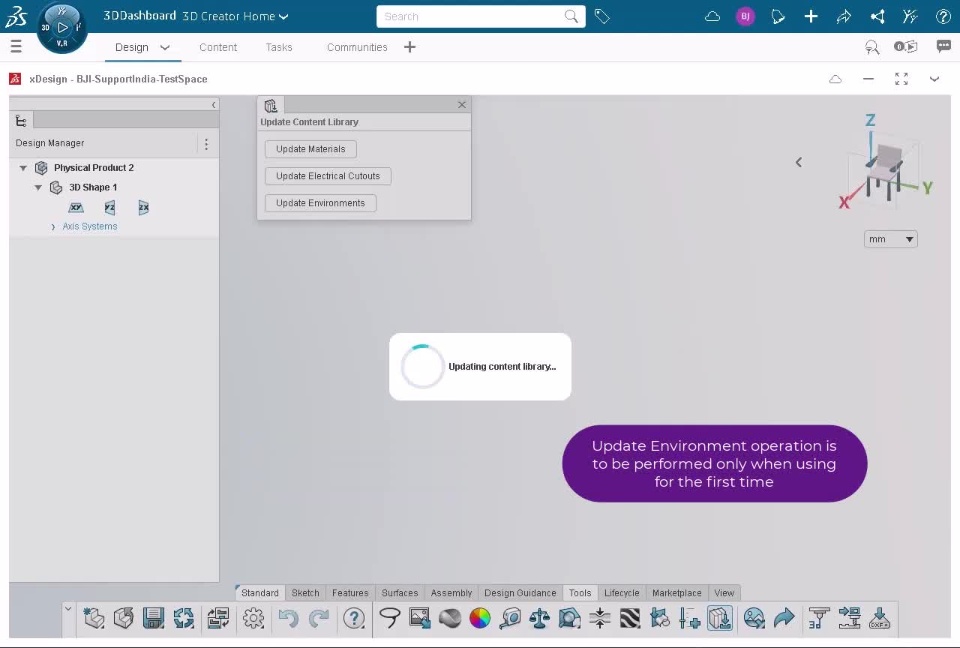Open the mm units dropdown

(890, 239)
